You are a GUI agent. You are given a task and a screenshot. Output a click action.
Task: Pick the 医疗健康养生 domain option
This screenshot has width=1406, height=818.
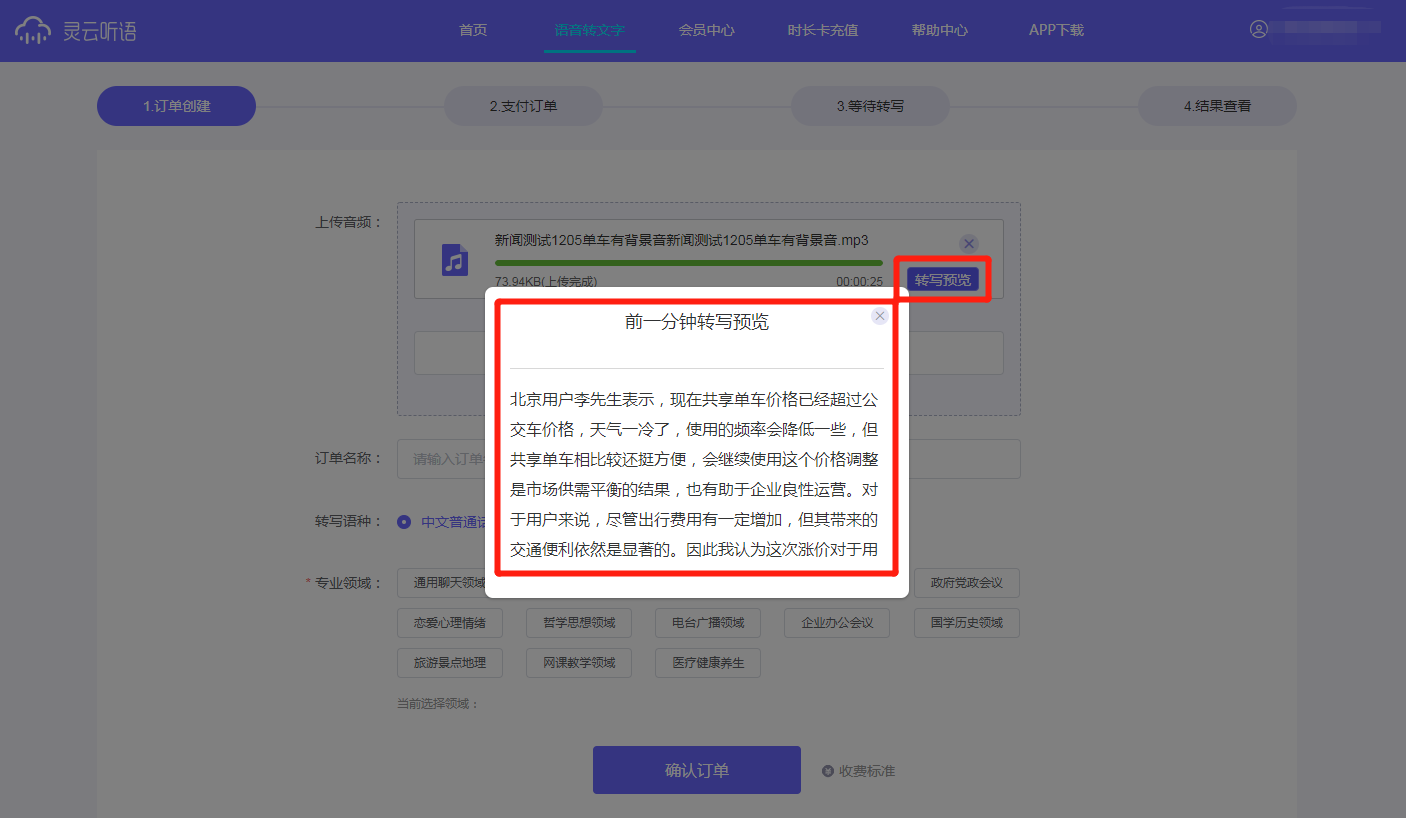708,662
